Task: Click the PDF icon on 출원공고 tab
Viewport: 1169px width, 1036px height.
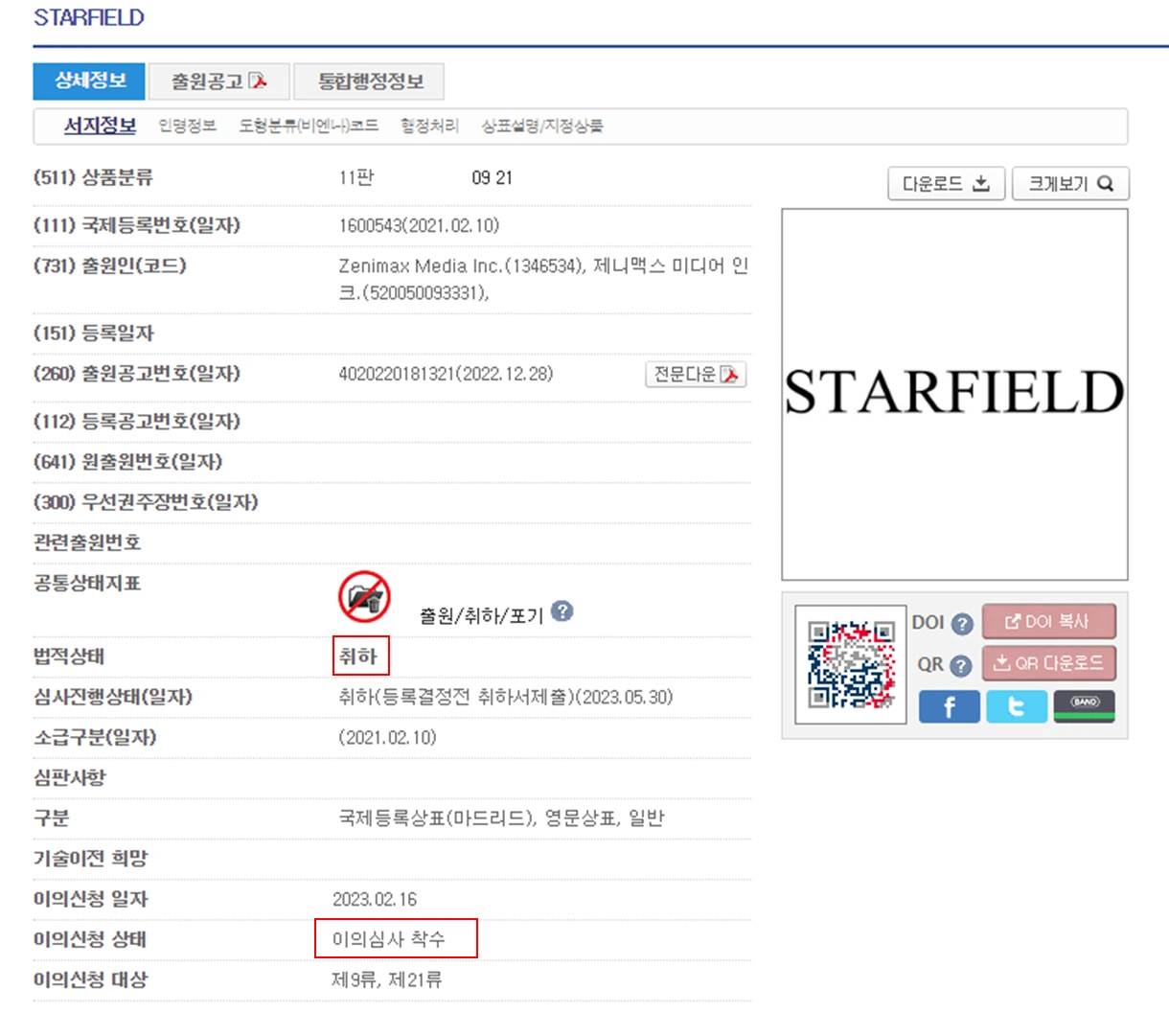Action: pyautogui.click(x=258, y=81)
